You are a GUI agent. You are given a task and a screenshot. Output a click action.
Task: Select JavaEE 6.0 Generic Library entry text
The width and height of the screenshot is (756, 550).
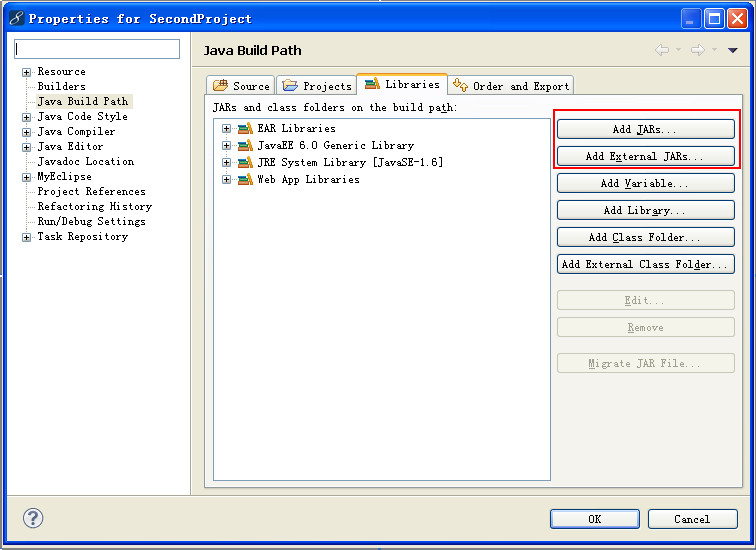(336, 145)
